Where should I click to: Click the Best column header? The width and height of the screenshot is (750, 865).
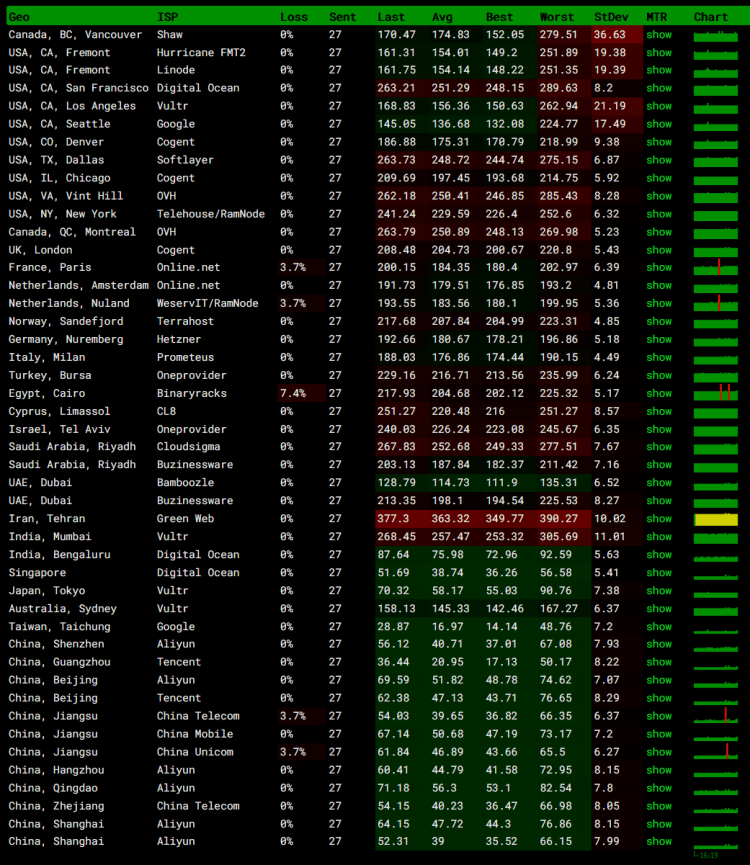499,17
